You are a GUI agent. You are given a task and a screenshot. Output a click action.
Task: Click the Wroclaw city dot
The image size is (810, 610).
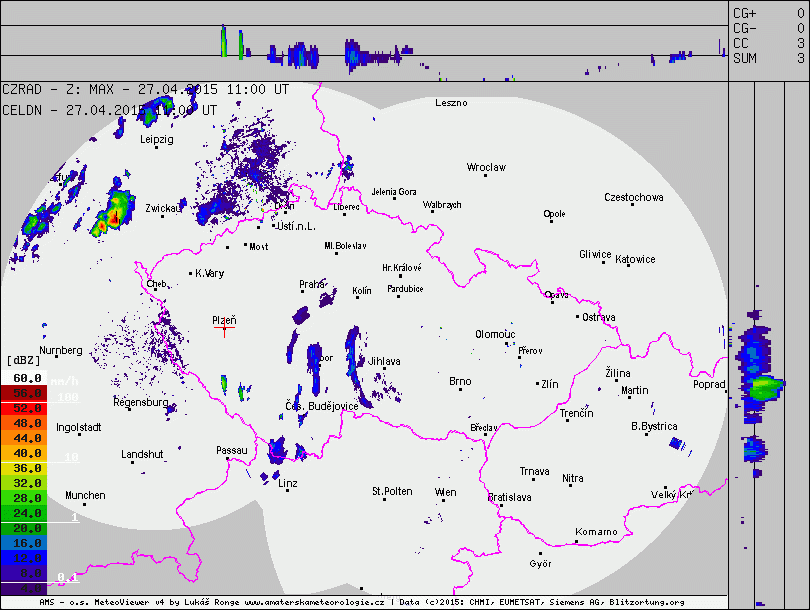click(485, 175)
